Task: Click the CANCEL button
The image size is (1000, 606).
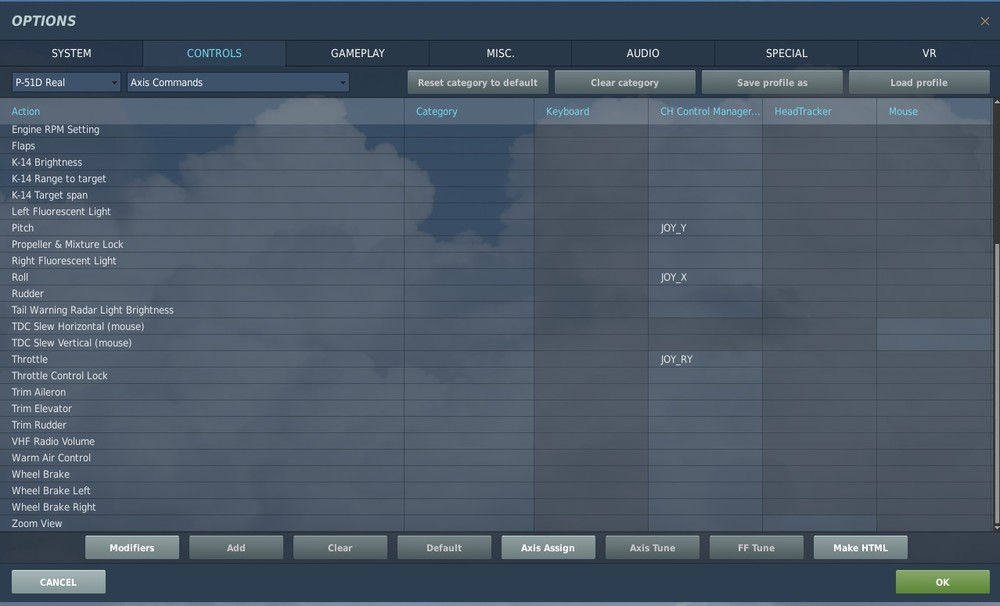Action: tap(58, 582)
